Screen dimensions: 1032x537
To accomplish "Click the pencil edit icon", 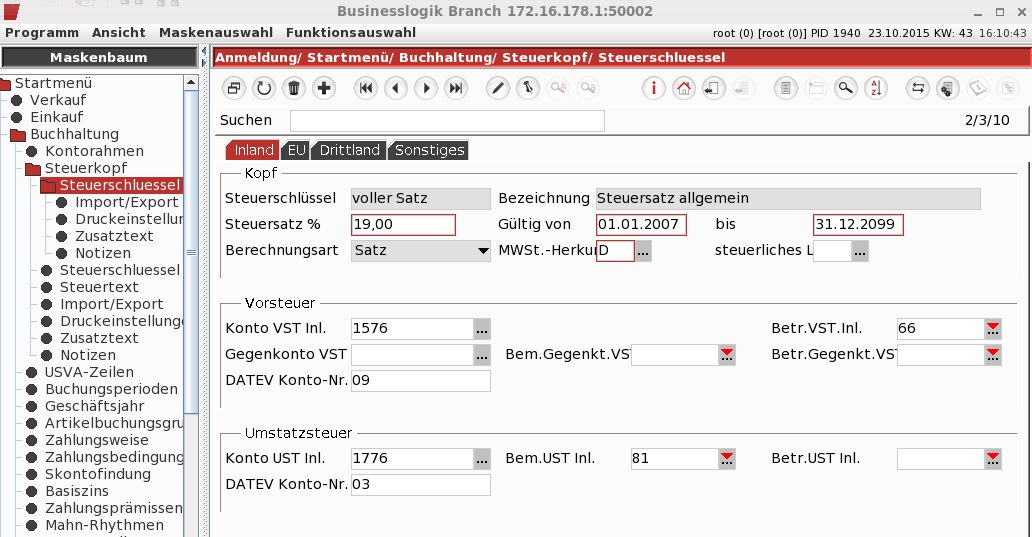I will pyautogui.click(x=498, y=88).
